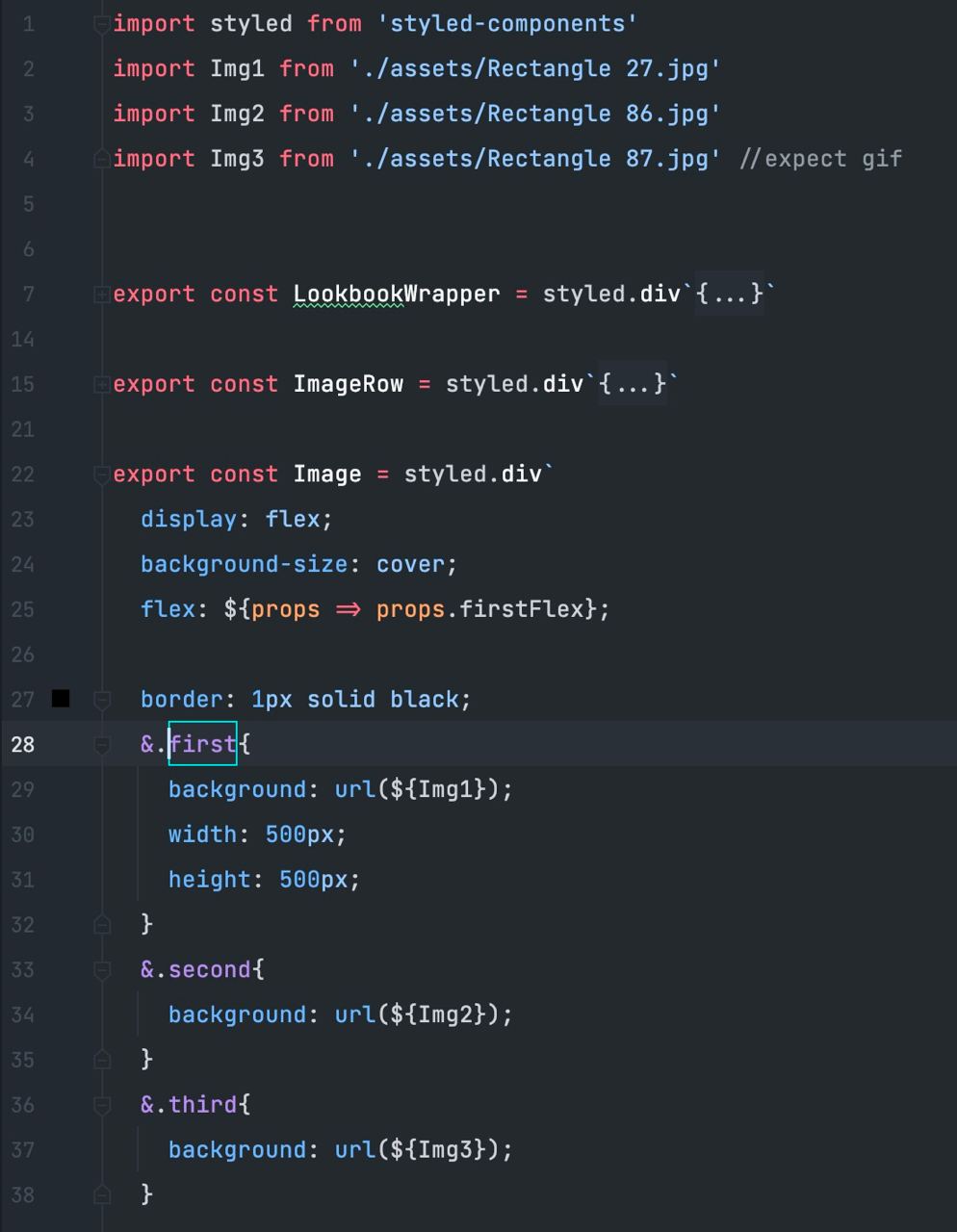The height and width of the screenshot is (1232, 957).
Task: Click fold end marker on line 32
Action: (x=101, y=924)
